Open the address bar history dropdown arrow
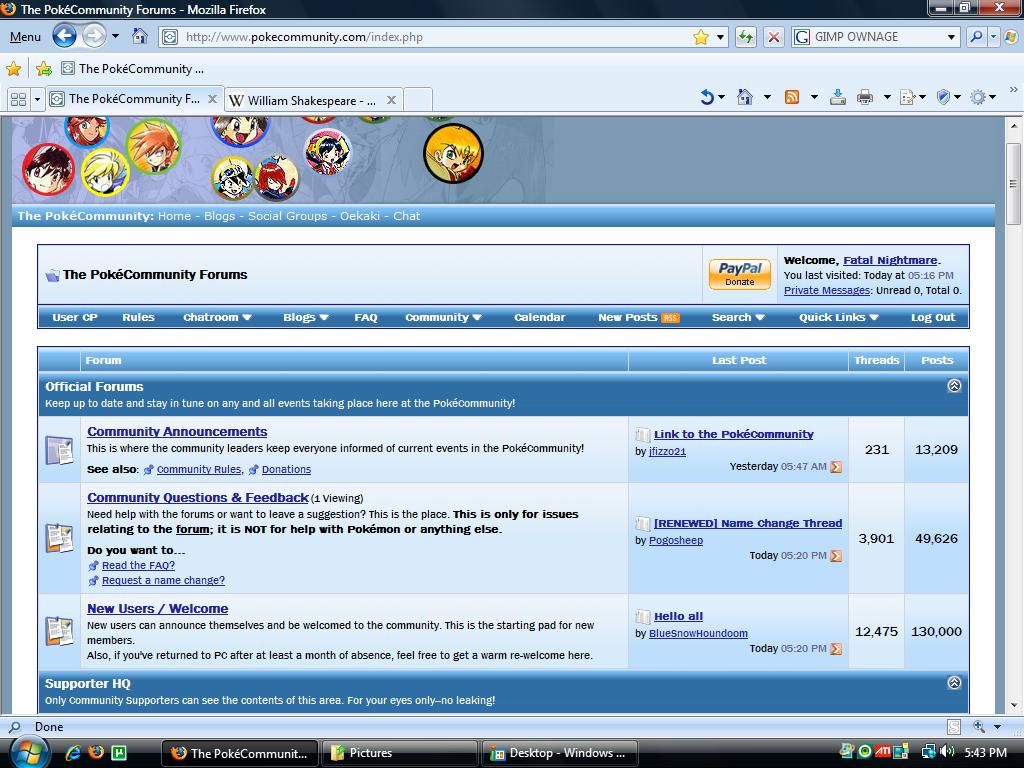1024x768 pixels. (720, 37)
